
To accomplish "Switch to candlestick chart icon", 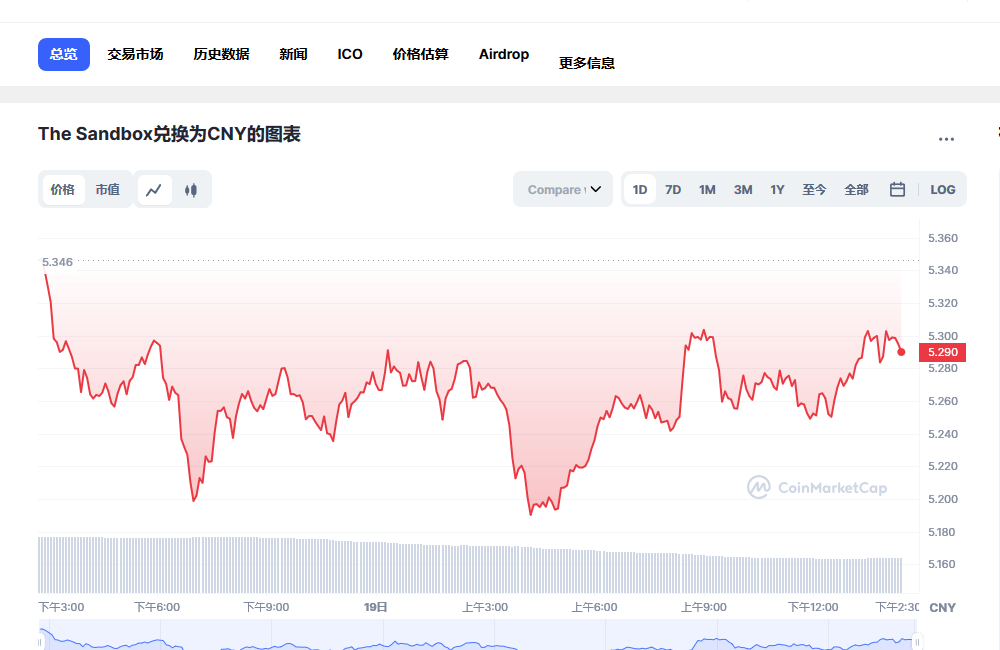I will (191, 190).
